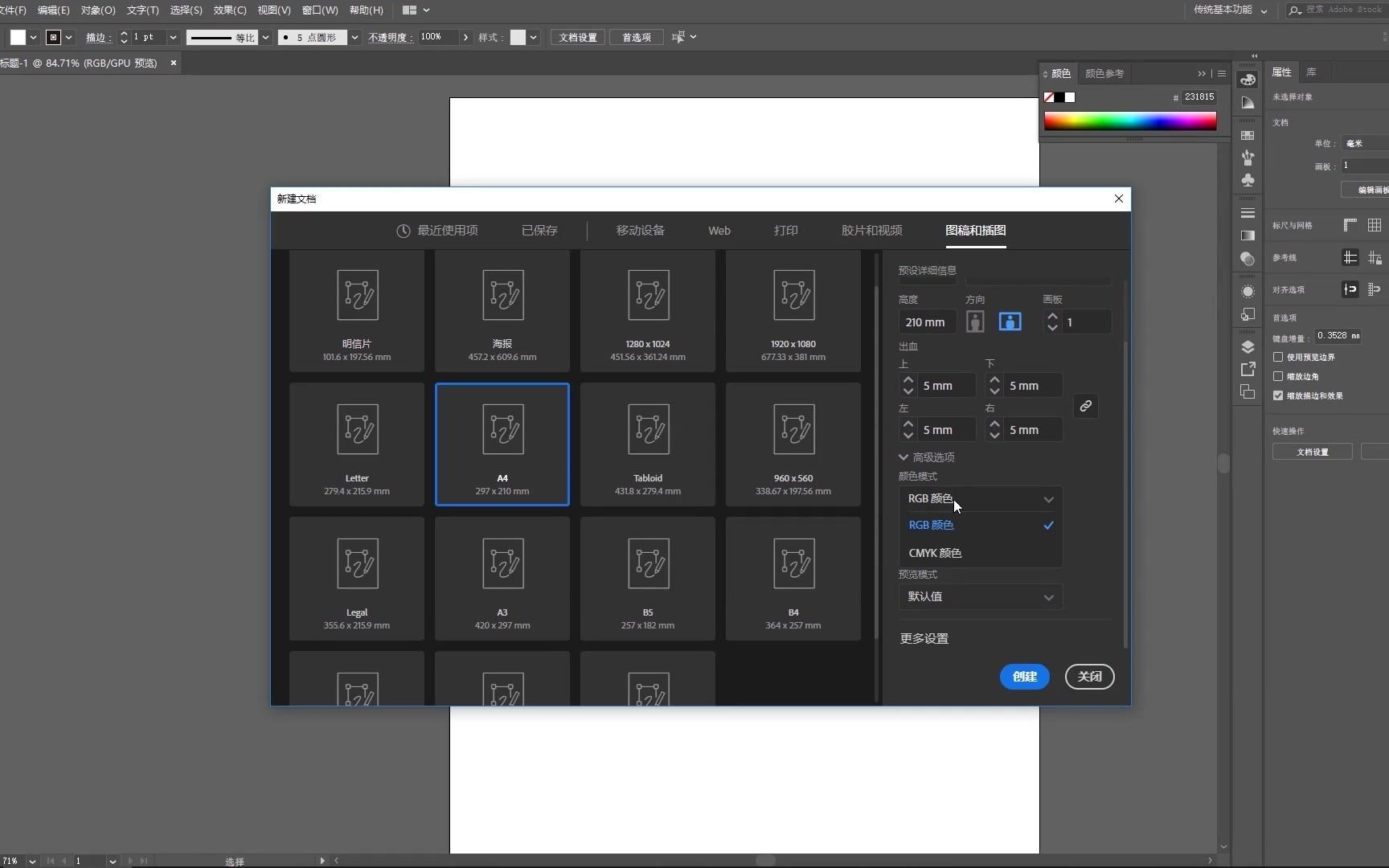Switch to Web tab
Image resolution: width=1389 pixels, height=868 pixels.
coord(719,231)
